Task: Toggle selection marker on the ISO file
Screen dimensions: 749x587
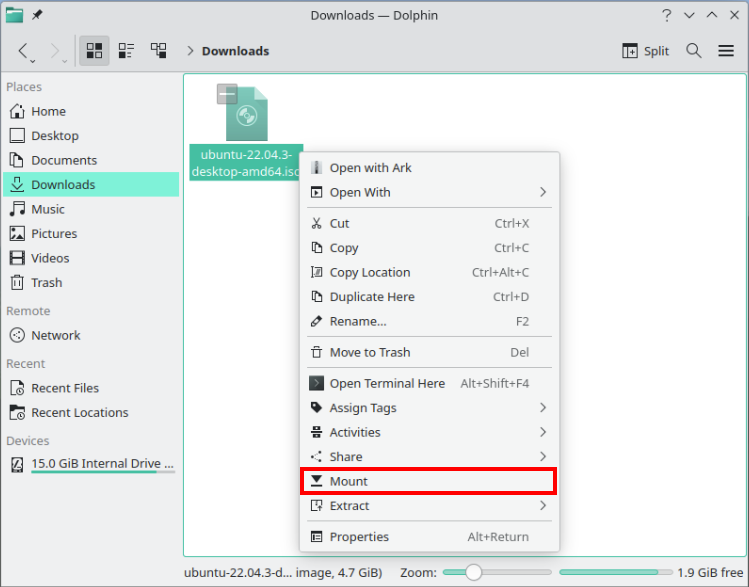Action: point(227,94)
